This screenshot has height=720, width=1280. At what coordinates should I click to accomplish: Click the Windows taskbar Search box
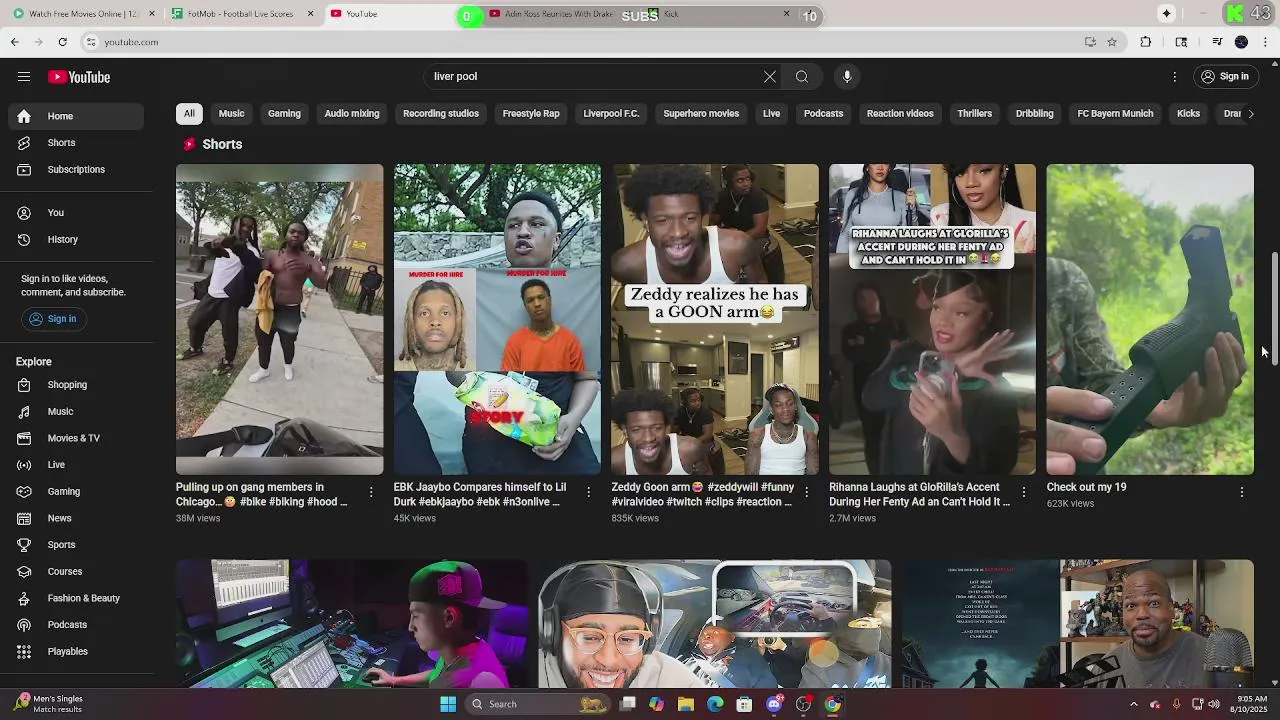(538, 704)
